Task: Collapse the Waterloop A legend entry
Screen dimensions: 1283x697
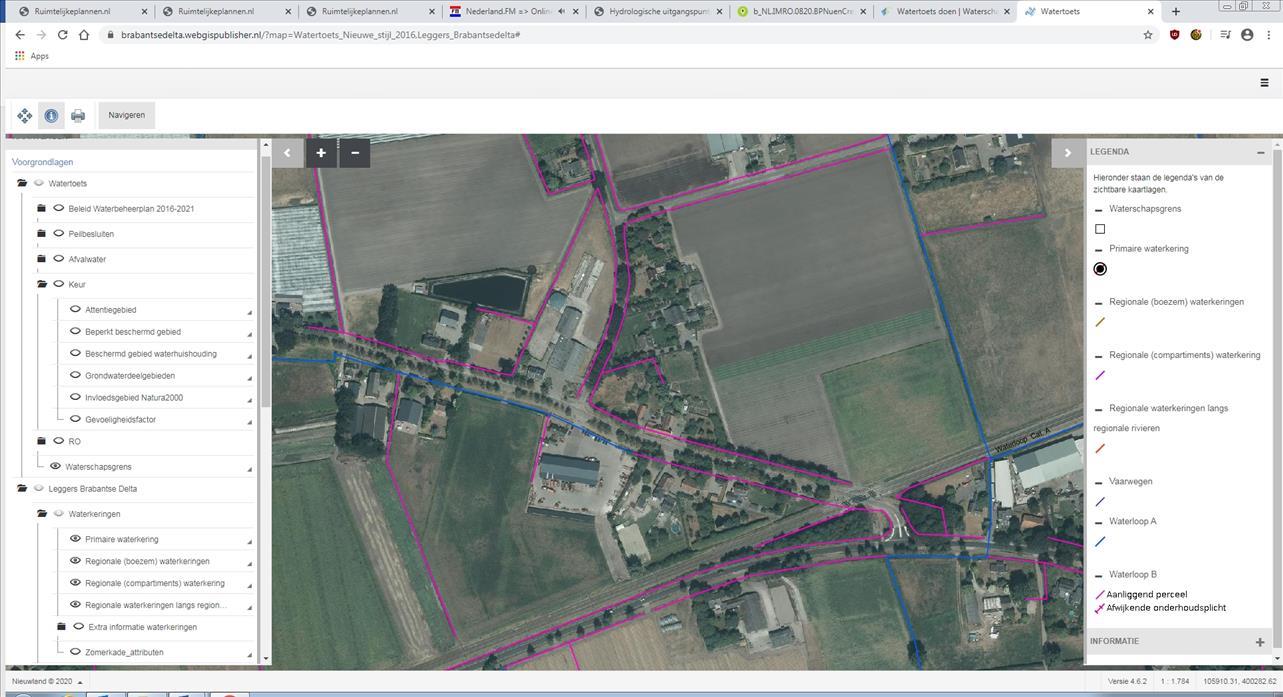Action: [x=1098, y=522]
